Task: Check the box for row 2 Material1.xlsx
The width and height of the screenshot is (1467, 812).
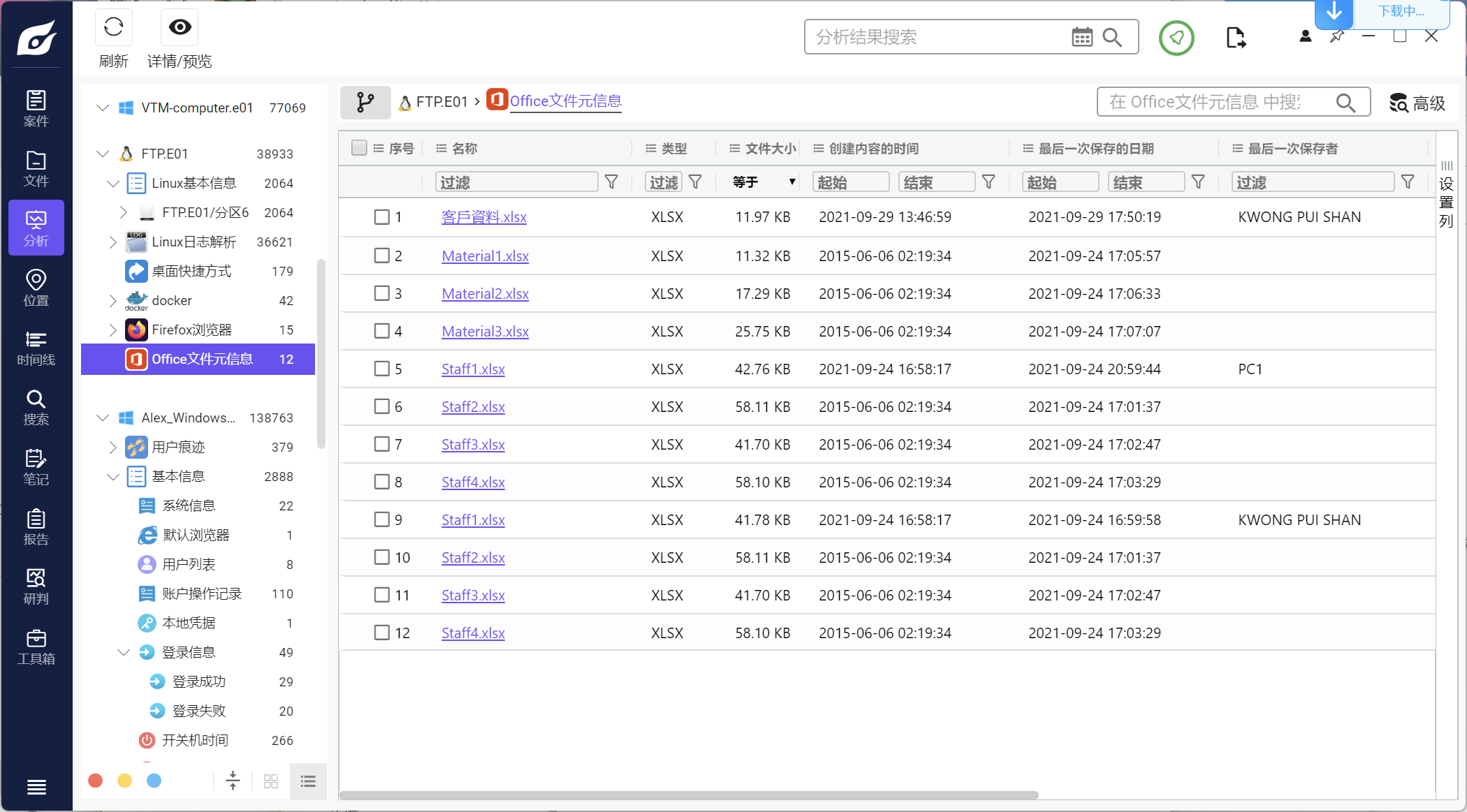Action: [381, 256]
